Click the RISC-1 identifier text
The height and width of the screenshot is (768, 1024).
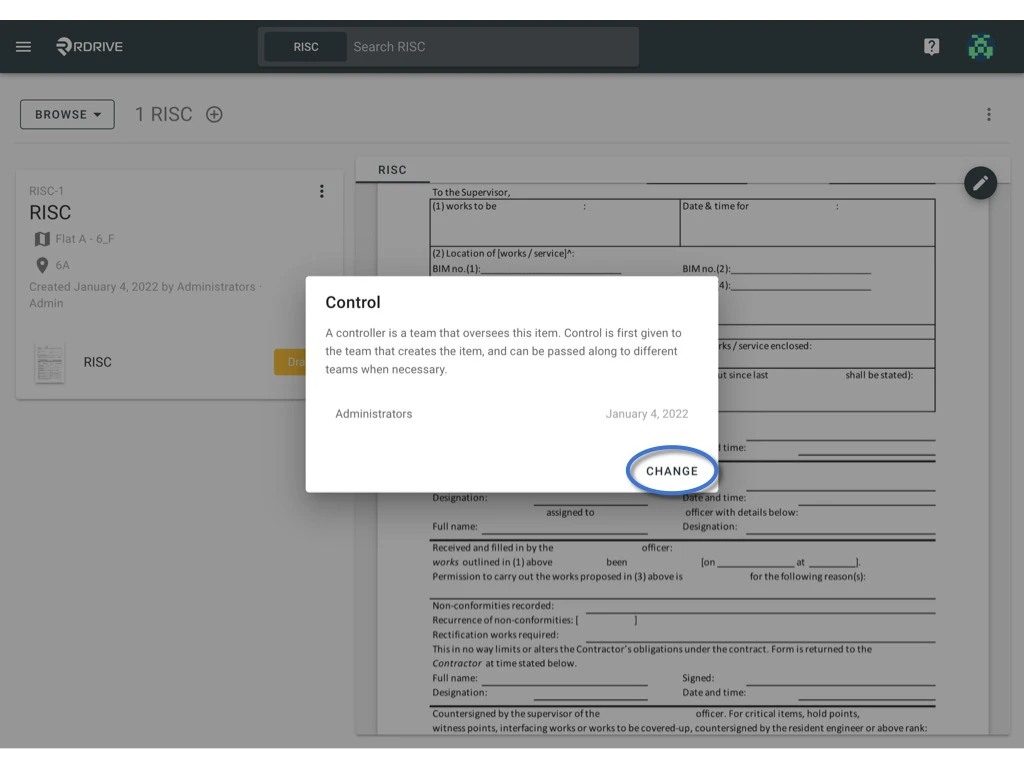46,191
